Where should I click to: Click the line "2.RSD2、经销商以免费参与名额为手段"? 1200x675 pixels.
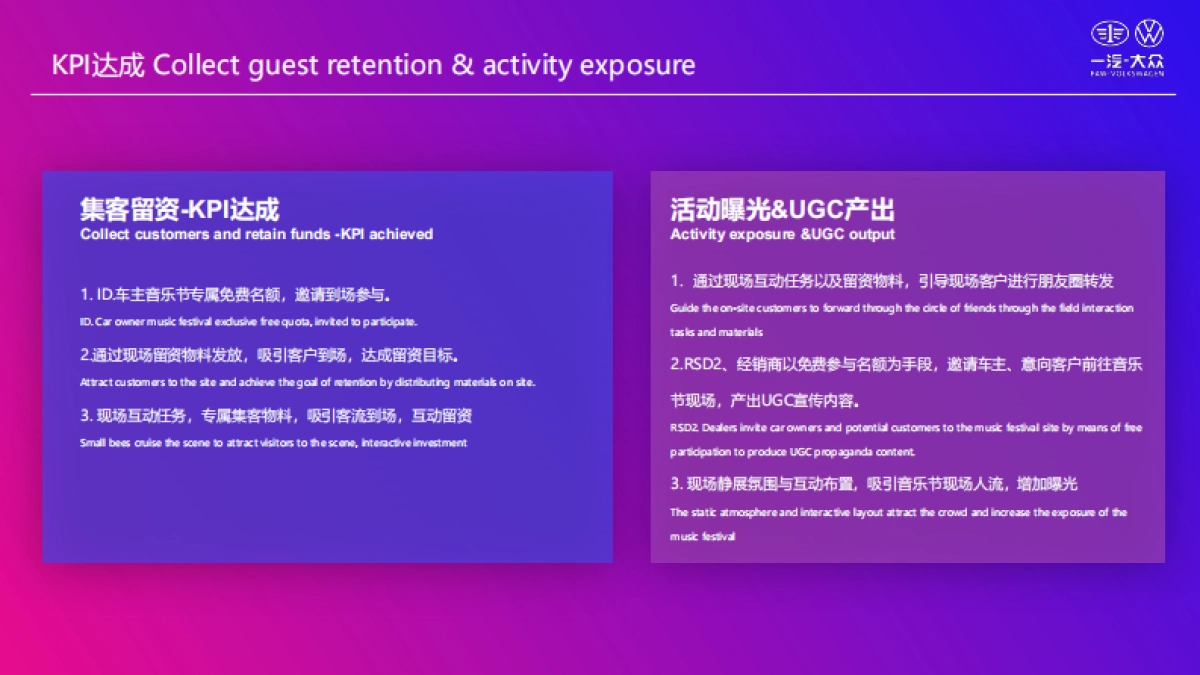905,365
